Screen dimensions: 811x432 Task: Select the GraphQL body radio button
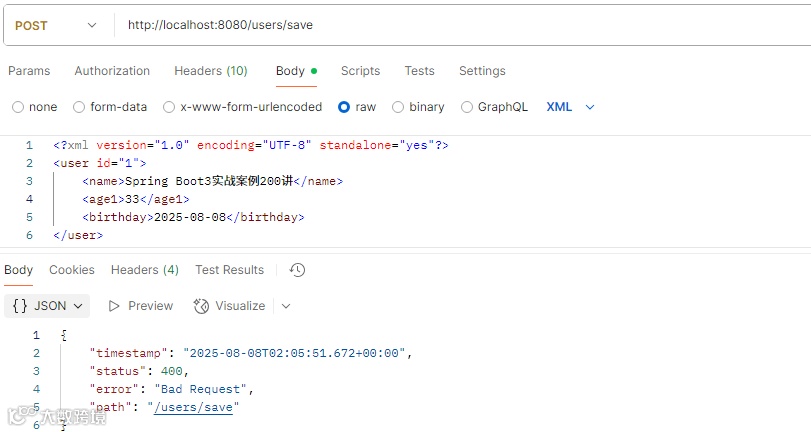[467, 107]
